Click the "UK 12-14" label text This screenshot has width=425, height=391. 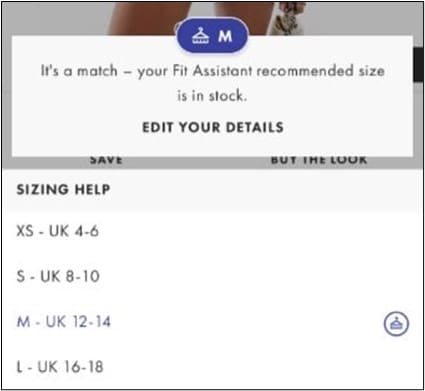click(78, 322)
